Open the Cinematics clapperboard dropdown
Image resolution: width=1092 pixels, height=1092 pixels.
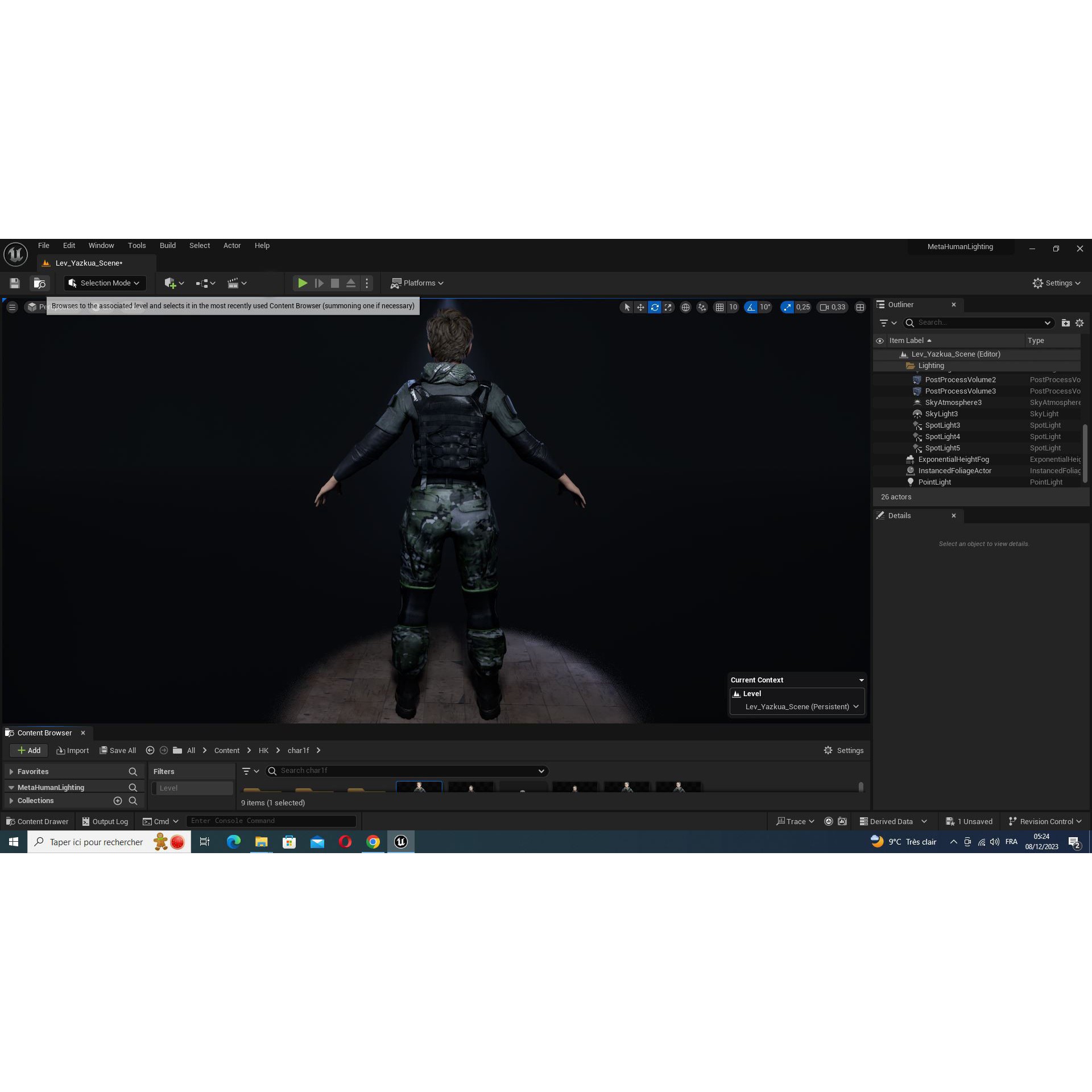click(x=237, y=283)
